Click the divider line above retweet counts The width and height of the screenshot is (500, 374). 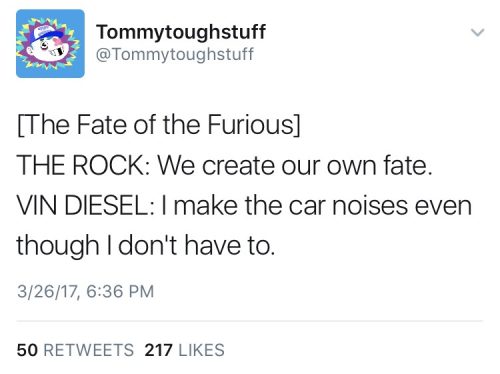(x=249, y=321)
